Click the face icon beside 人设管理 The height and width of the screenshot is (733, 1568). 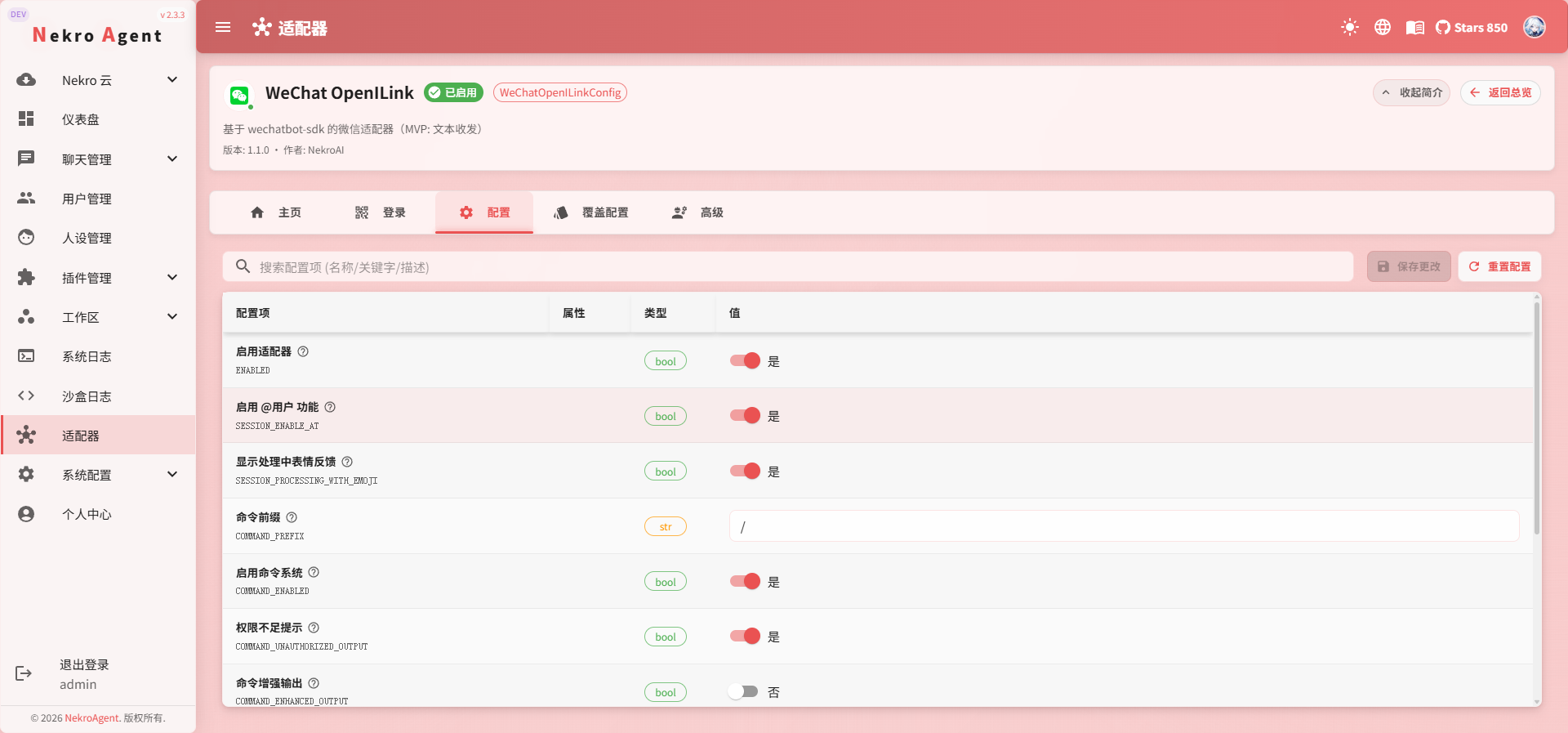point(26,238)
